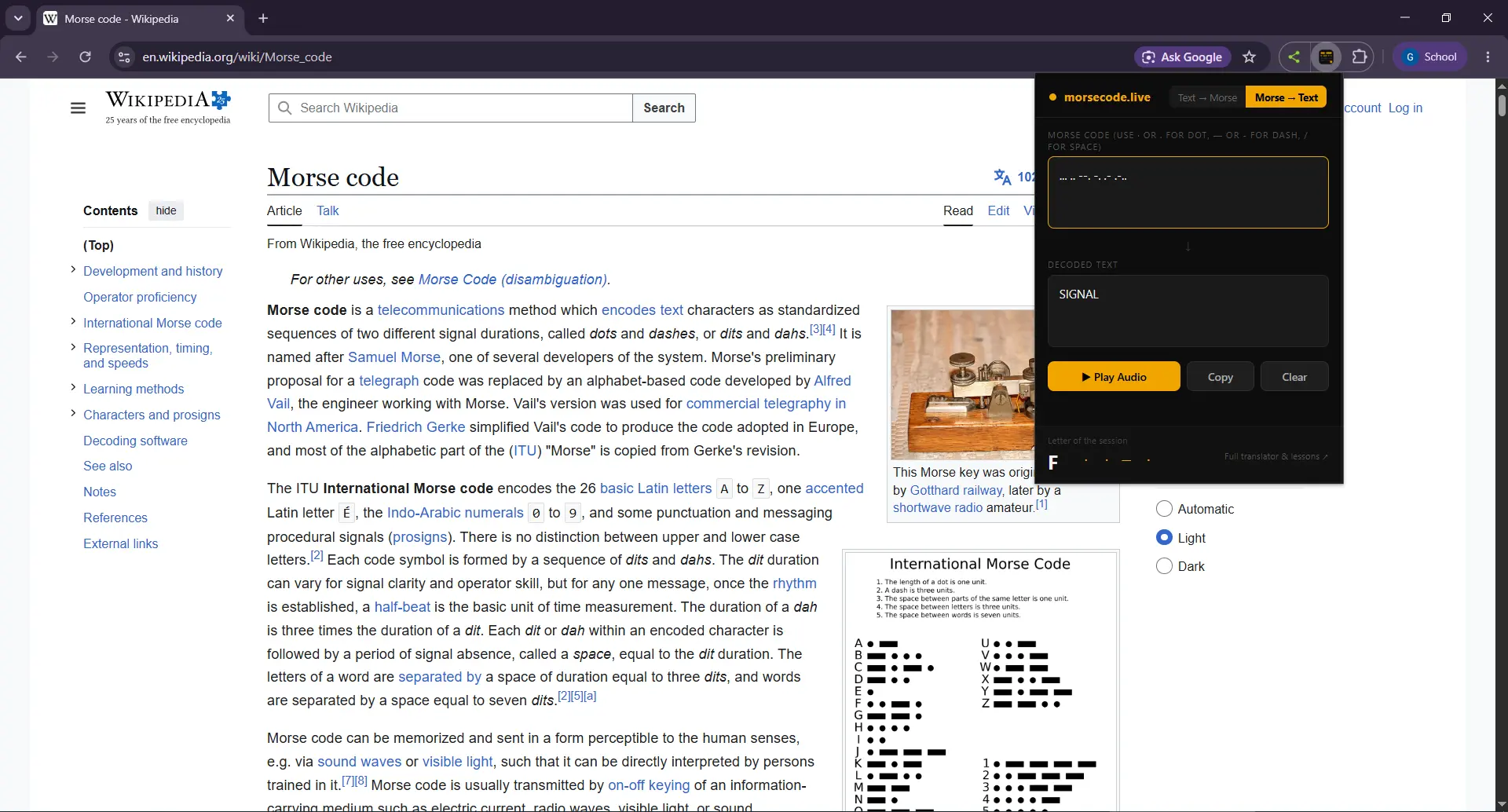Click the Log in link
Screen dimensions: 1508x812
[1405, 108]
